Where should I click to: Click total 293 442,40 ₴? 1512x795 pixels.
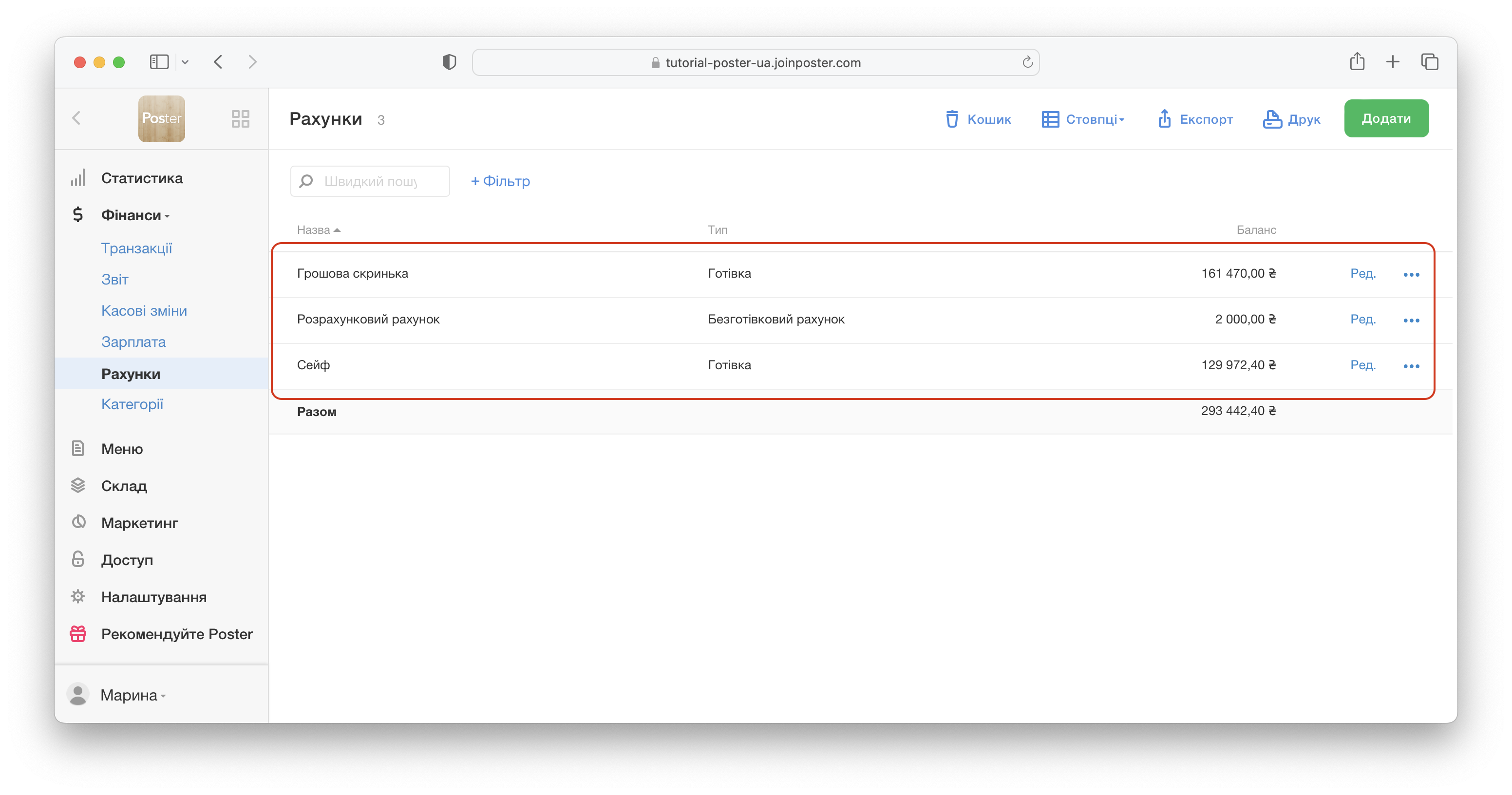(x=1238, y=411)
